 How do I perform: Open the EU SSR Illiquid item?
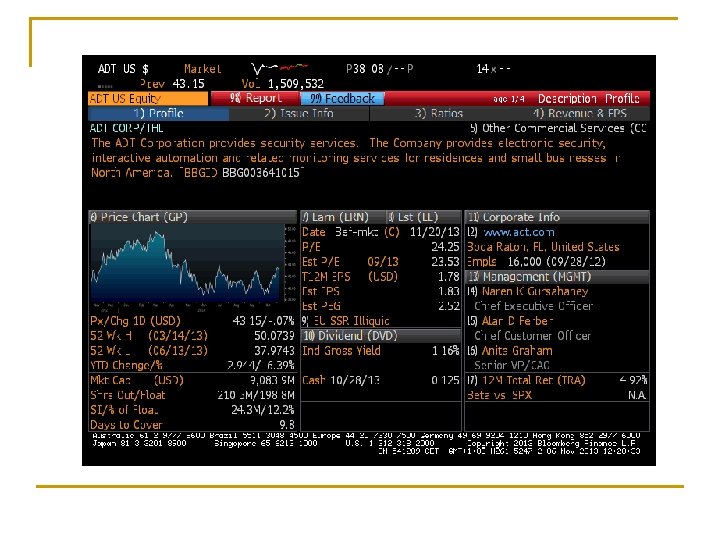pos(346,321)
